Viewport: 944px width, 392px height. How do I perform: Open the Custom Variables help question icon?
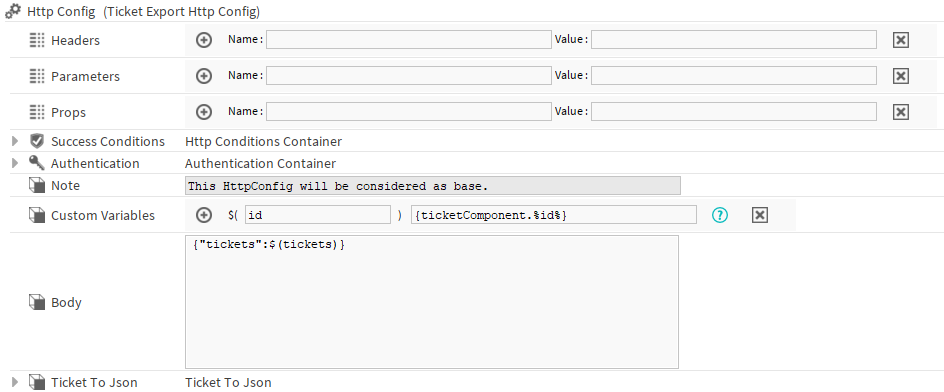click(719, 215)
